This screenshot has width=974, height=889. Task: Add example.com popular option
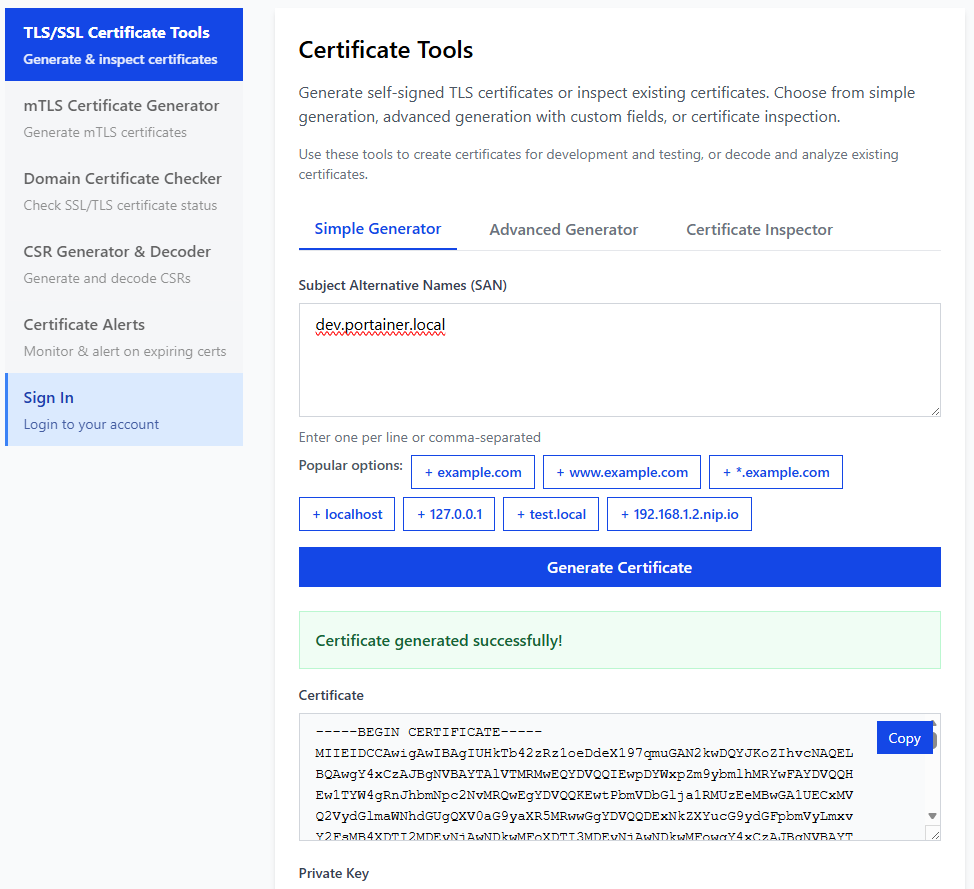point(473,472)
